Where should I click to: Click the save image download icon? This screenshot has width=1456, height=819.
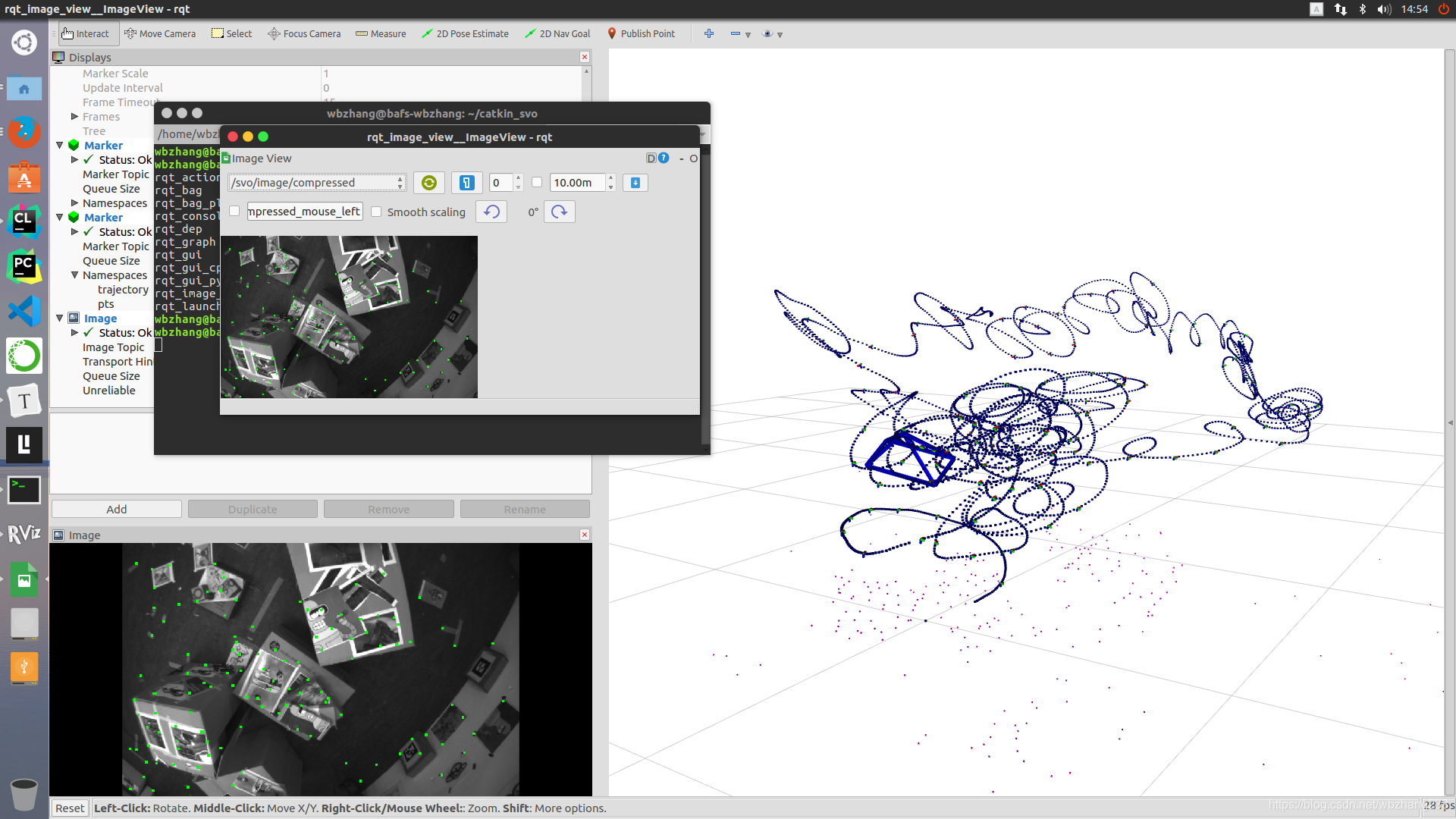point(635,183)
